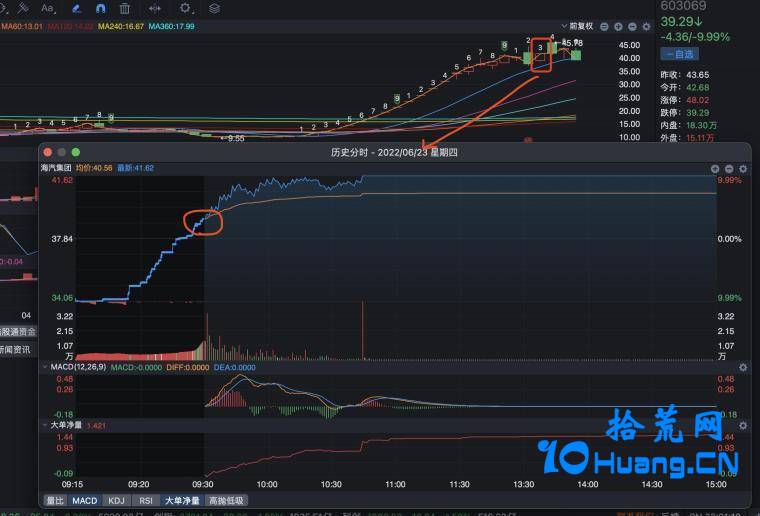Click the 今开 42.68 value

(697, 88)
